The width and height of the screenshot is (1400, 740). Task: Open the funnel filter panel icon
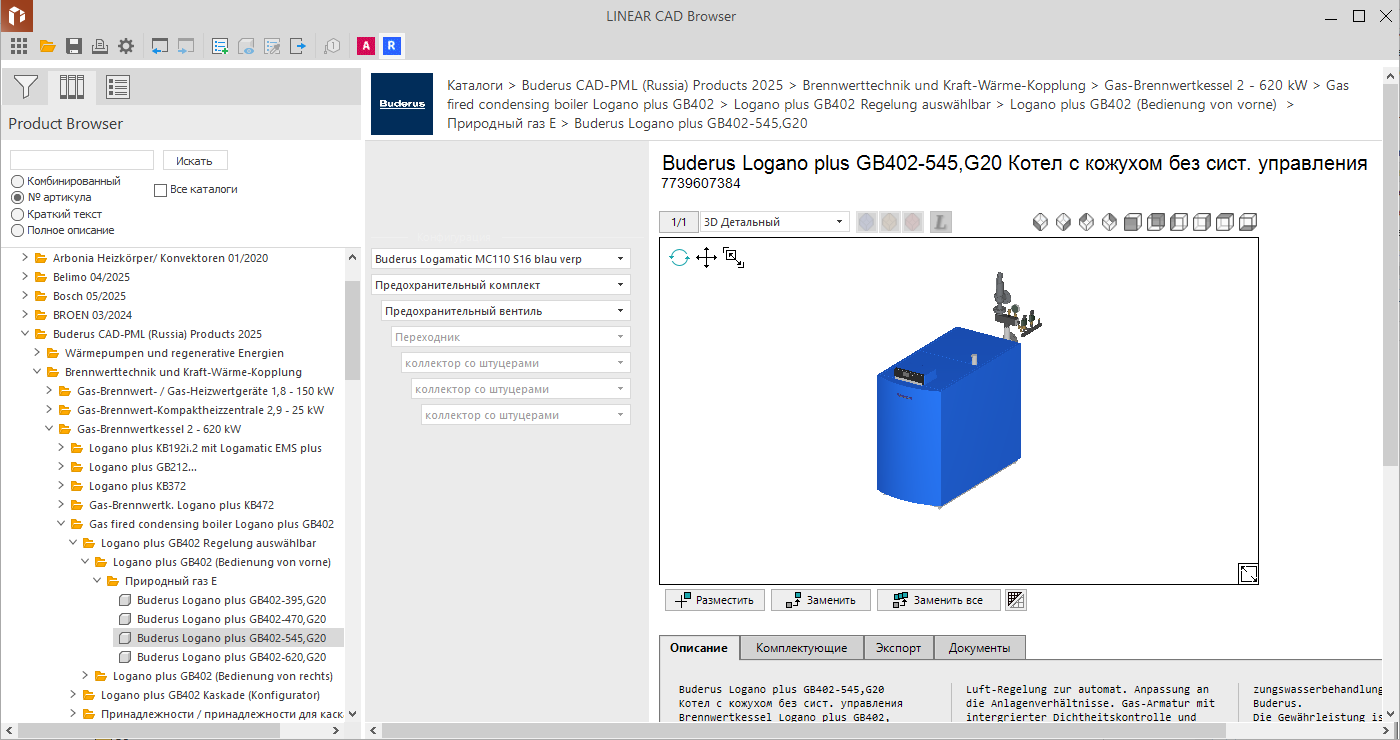tap(25, 88)
